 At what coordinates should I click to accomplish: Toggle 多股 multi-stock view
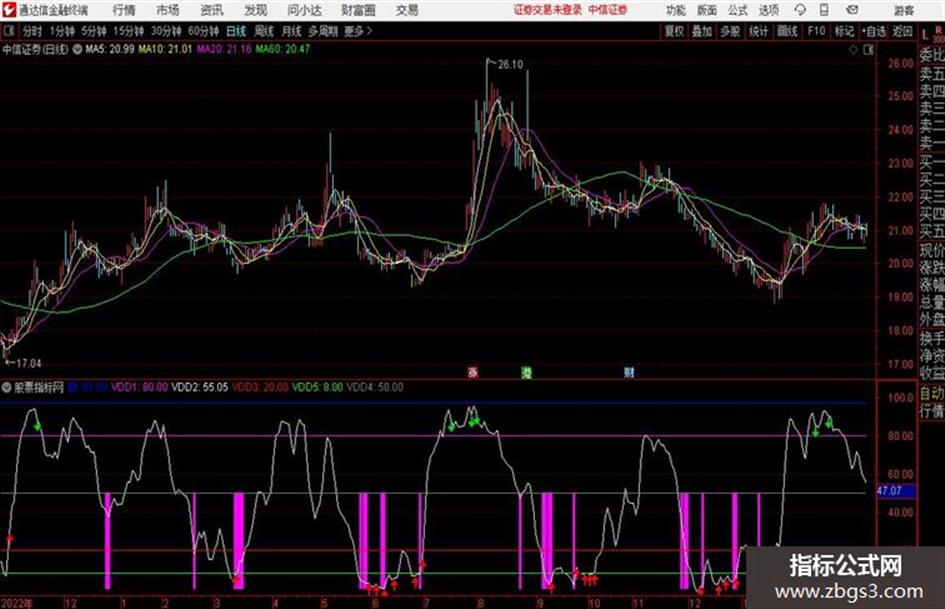coord(730,31)
